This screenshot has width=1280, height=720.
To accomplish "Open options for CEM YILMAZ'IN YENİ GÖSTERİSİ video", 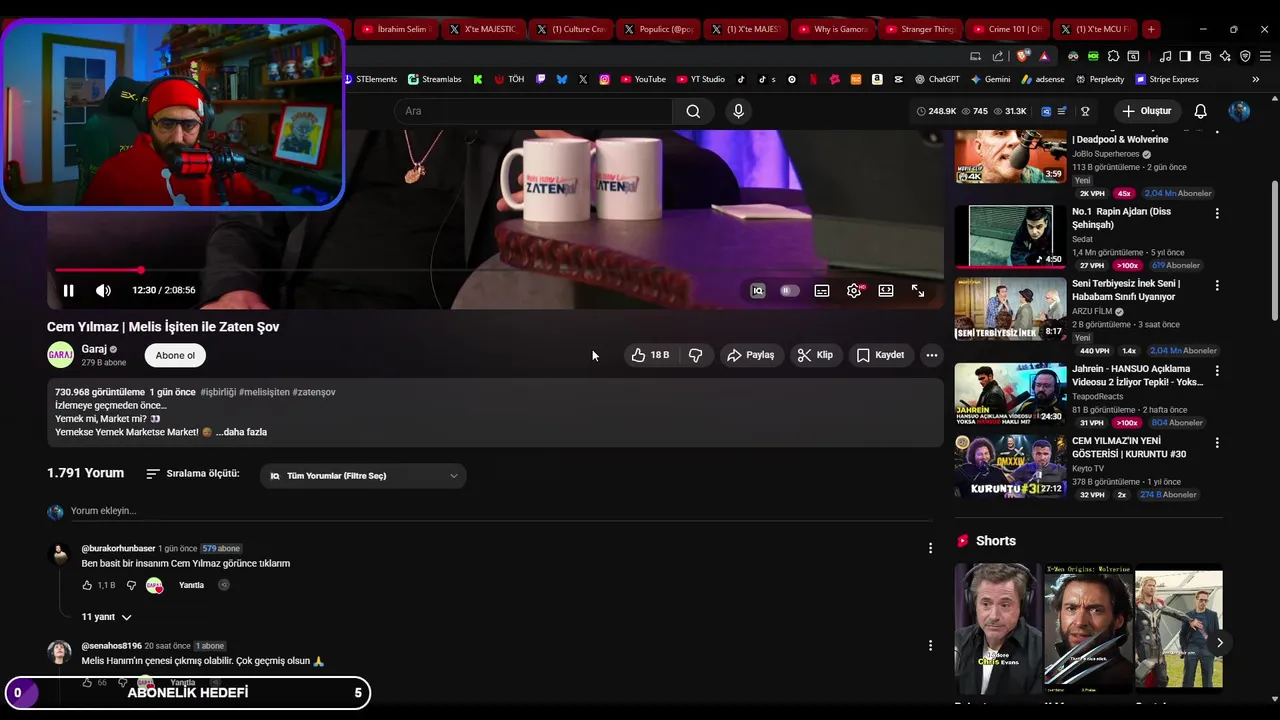I will pos(1217,443).
